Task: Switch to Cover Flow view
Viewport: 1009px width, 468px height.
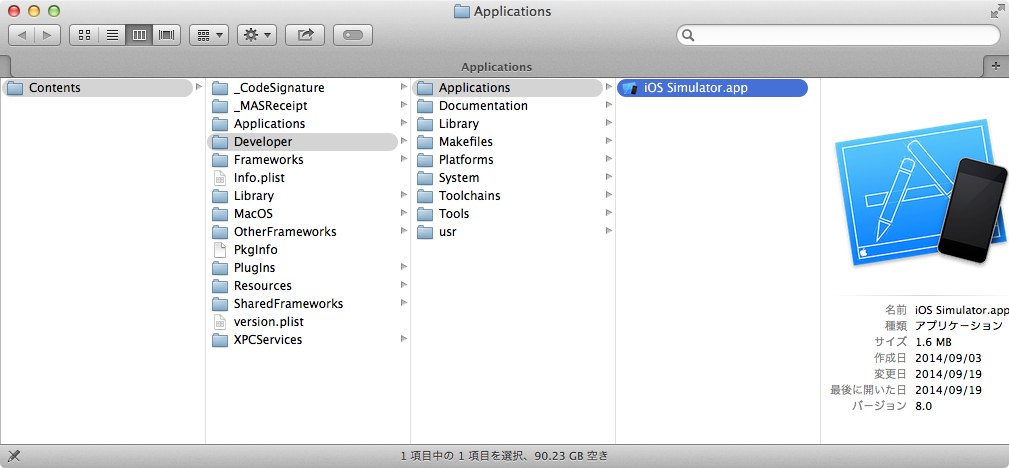Action: [167, 35]
